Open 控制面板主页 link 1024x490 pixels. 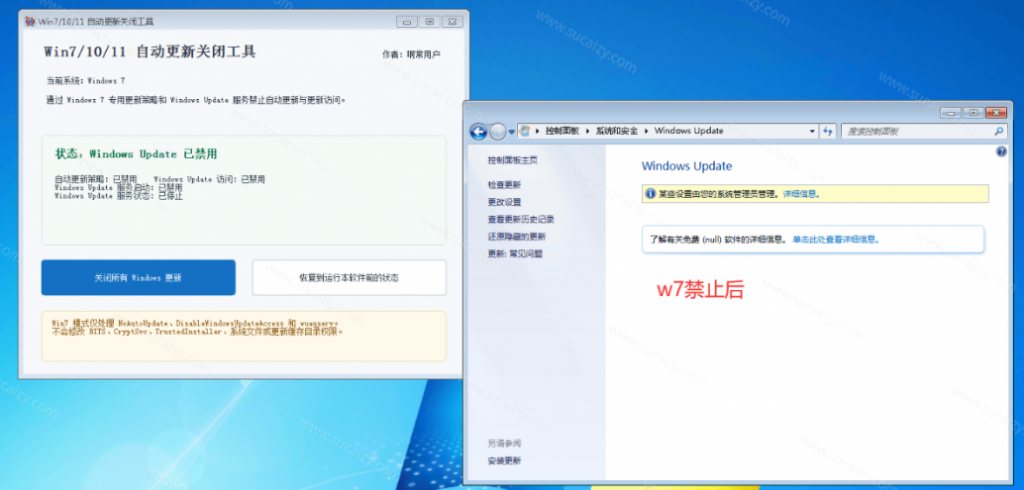(x=513, y=160)
